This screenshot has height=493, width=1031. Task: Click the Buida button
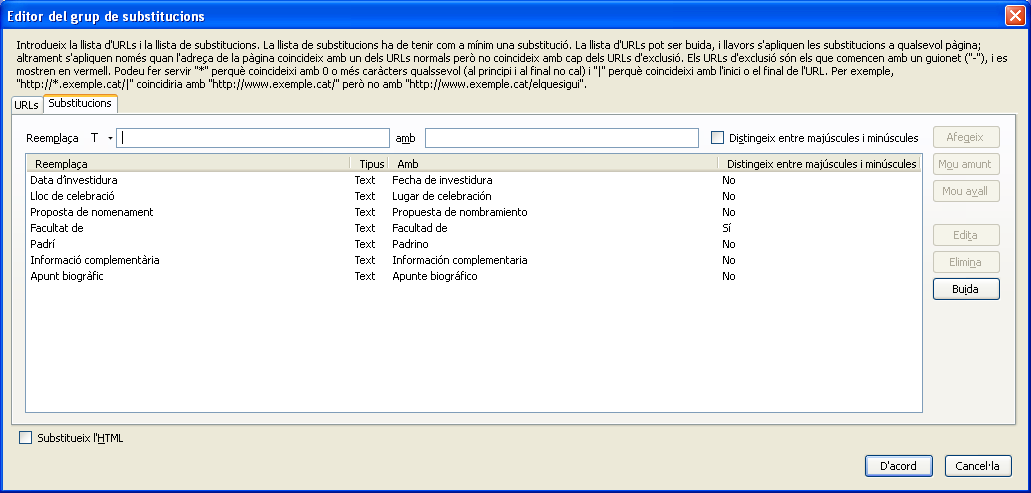tap(965, 289)
